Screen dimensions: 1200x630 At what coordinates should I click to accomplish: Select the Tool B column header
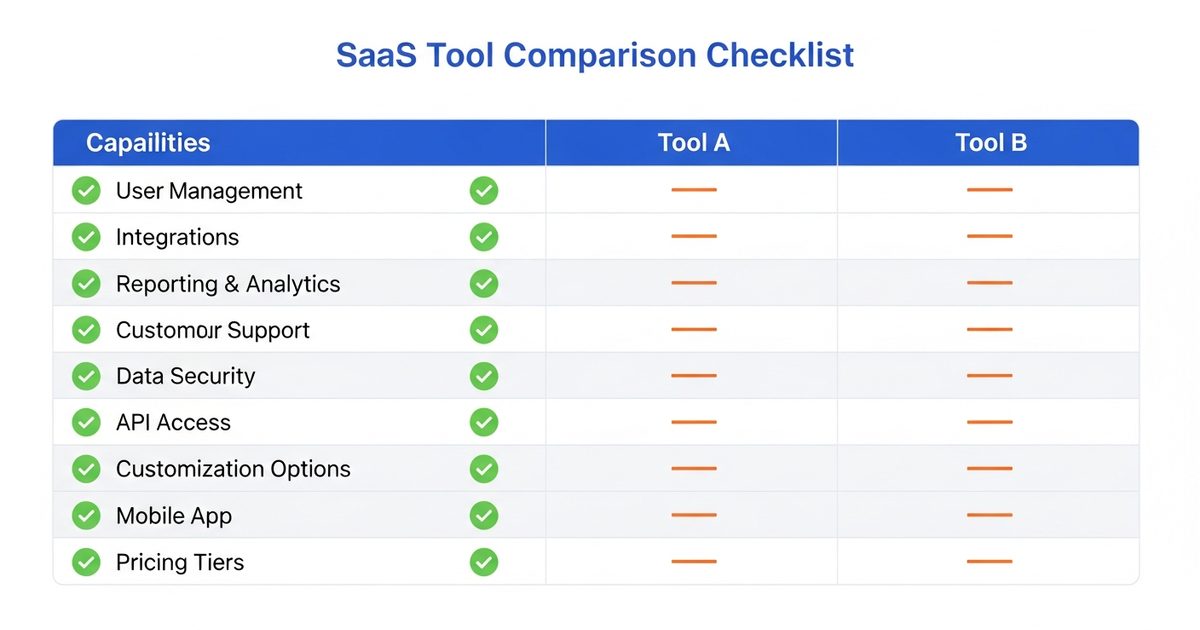990,143
